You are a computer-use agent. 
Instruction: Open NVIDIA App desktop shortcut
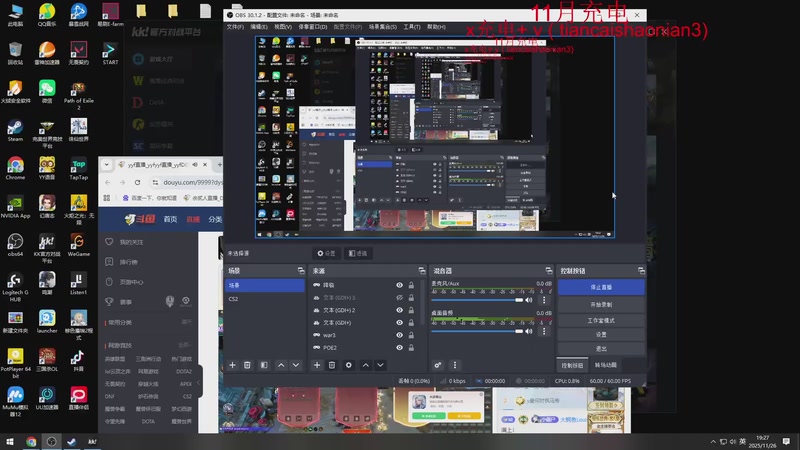pyautogui.click(x=15, y=207)
